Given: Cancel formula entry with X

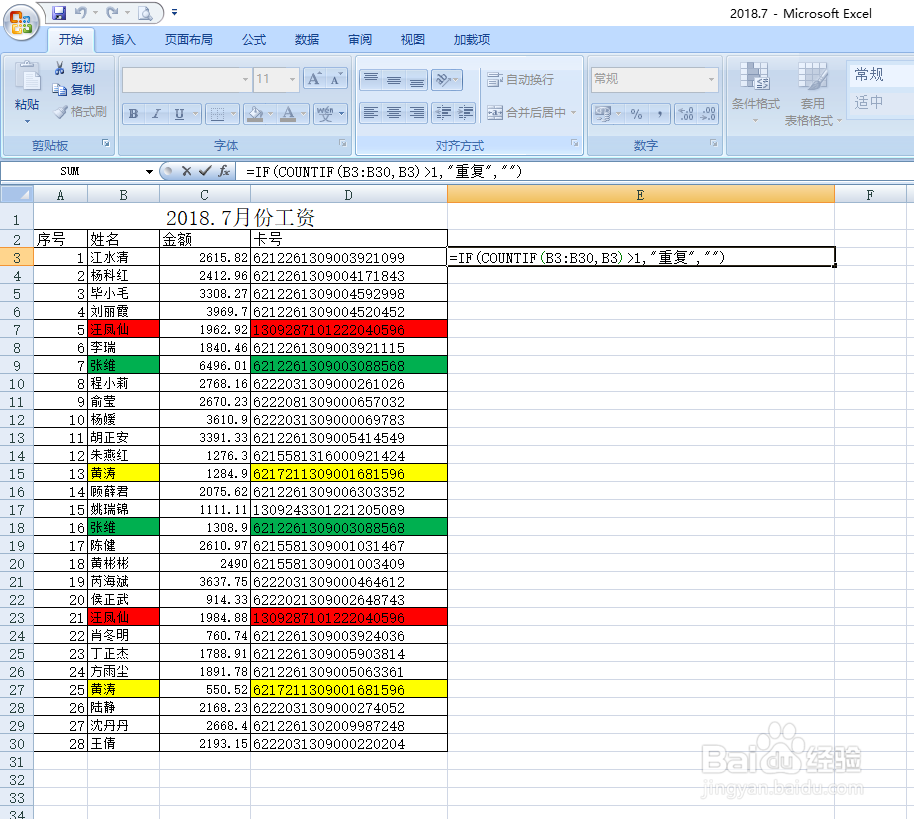Looking at the screenshot, I should point(187,171).
